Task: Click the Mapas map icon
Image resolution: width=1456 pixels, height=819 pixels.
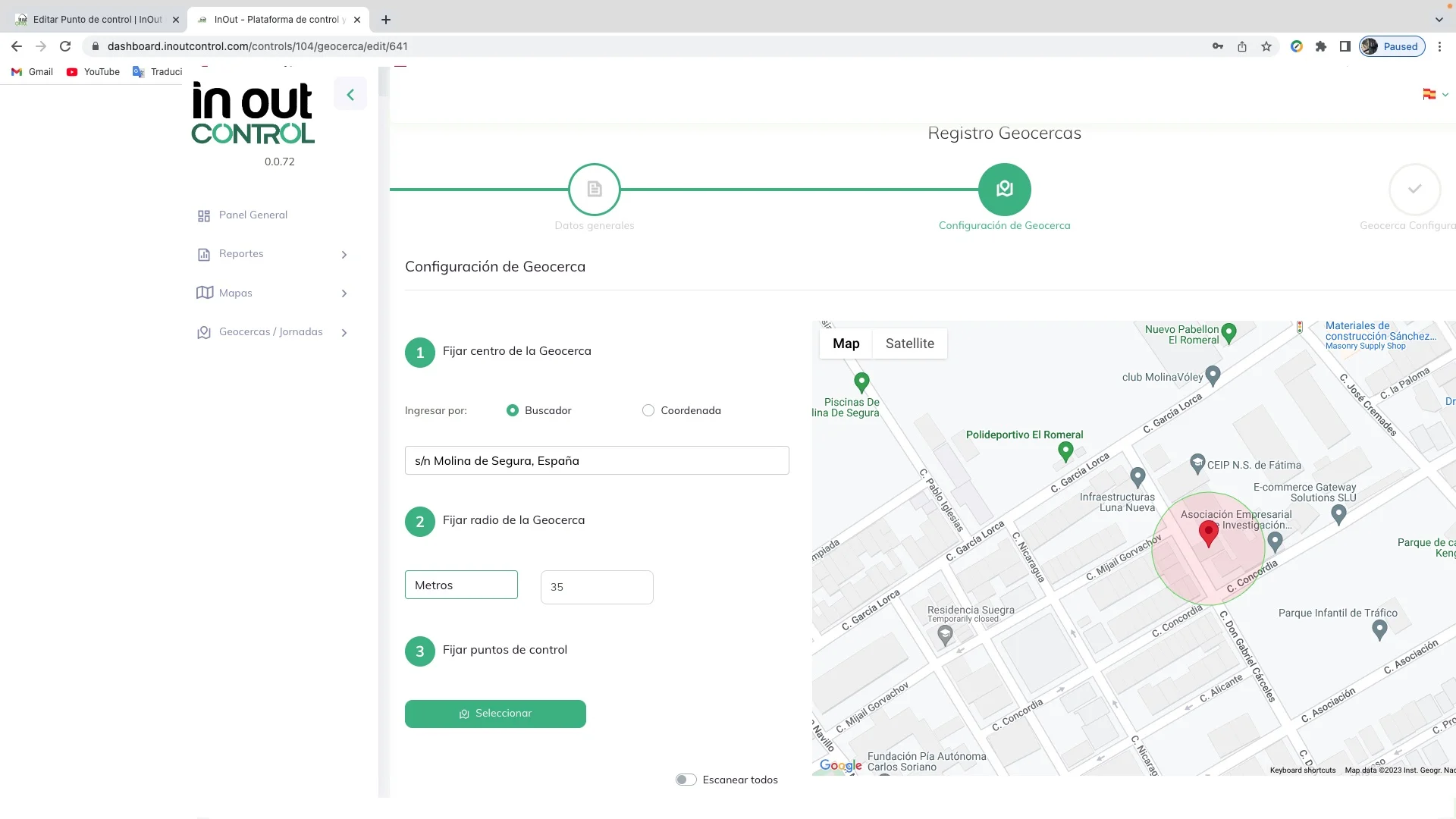Action: pos(205,293)
